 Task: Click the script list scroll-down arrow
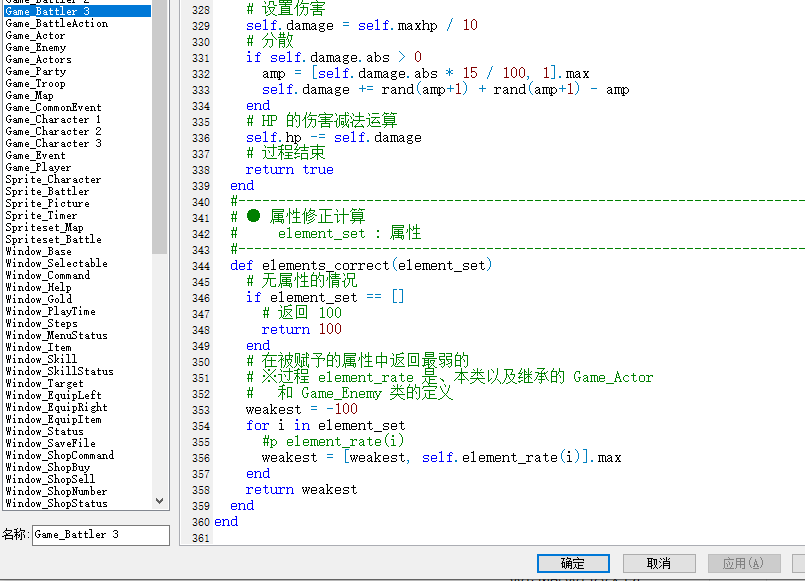click(x=160, y=501)
